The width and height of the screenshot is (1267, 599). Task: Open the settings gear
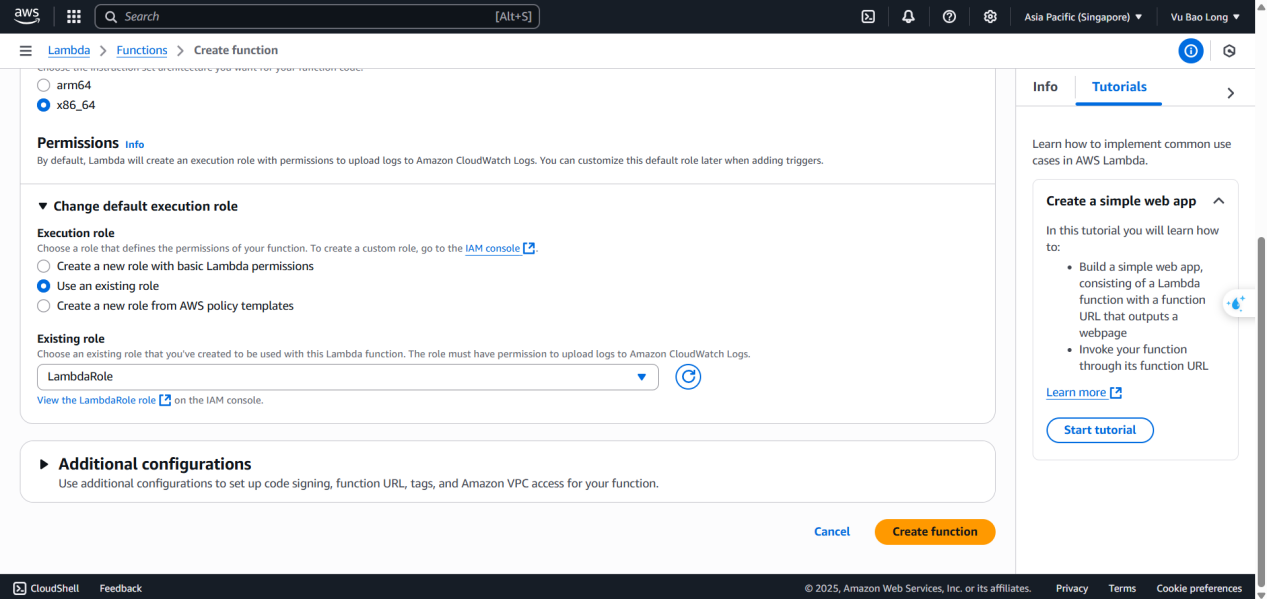[990, 17]
